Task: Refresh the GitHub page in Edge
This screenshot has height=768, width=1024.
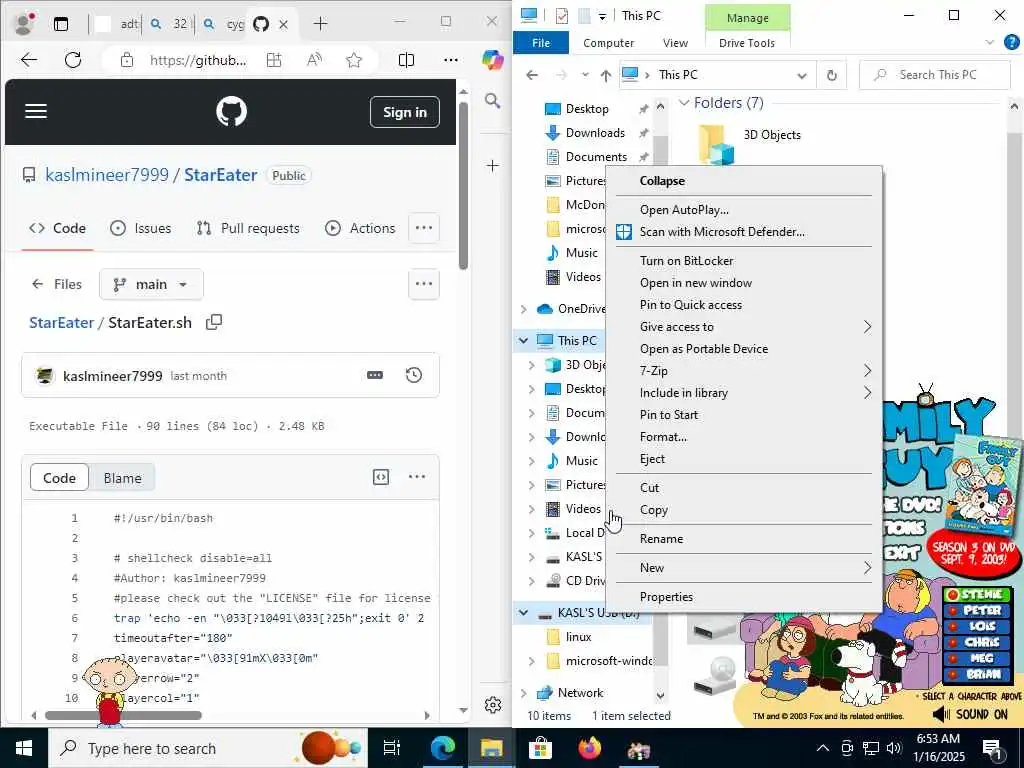Action: [x=73, y=60]
